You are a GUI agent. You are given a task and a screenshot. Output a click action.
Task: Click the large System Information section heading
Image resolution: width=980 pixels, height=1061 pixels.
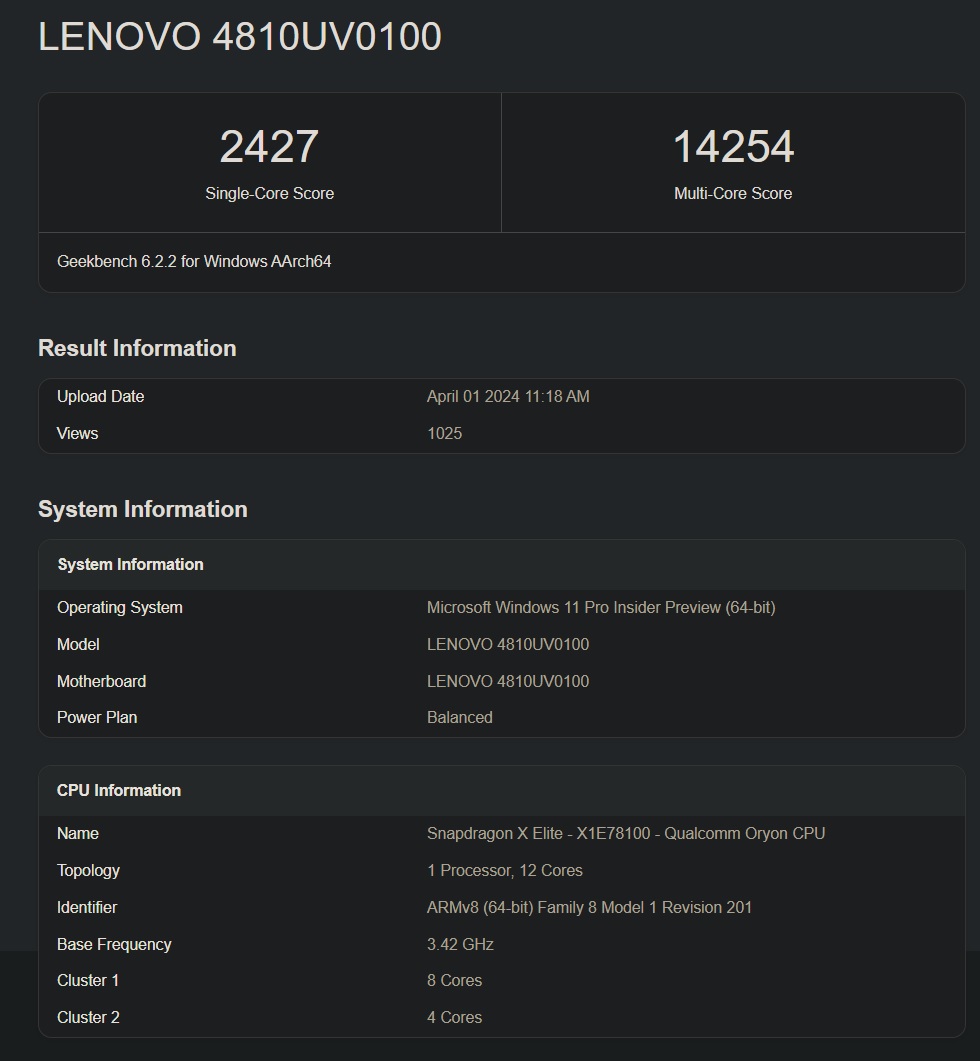click(143, 509)
